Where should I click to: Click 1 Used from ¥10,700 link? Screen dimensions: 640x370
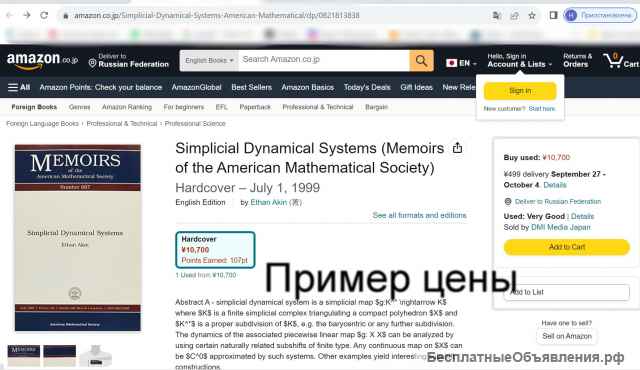click(206, 275)
